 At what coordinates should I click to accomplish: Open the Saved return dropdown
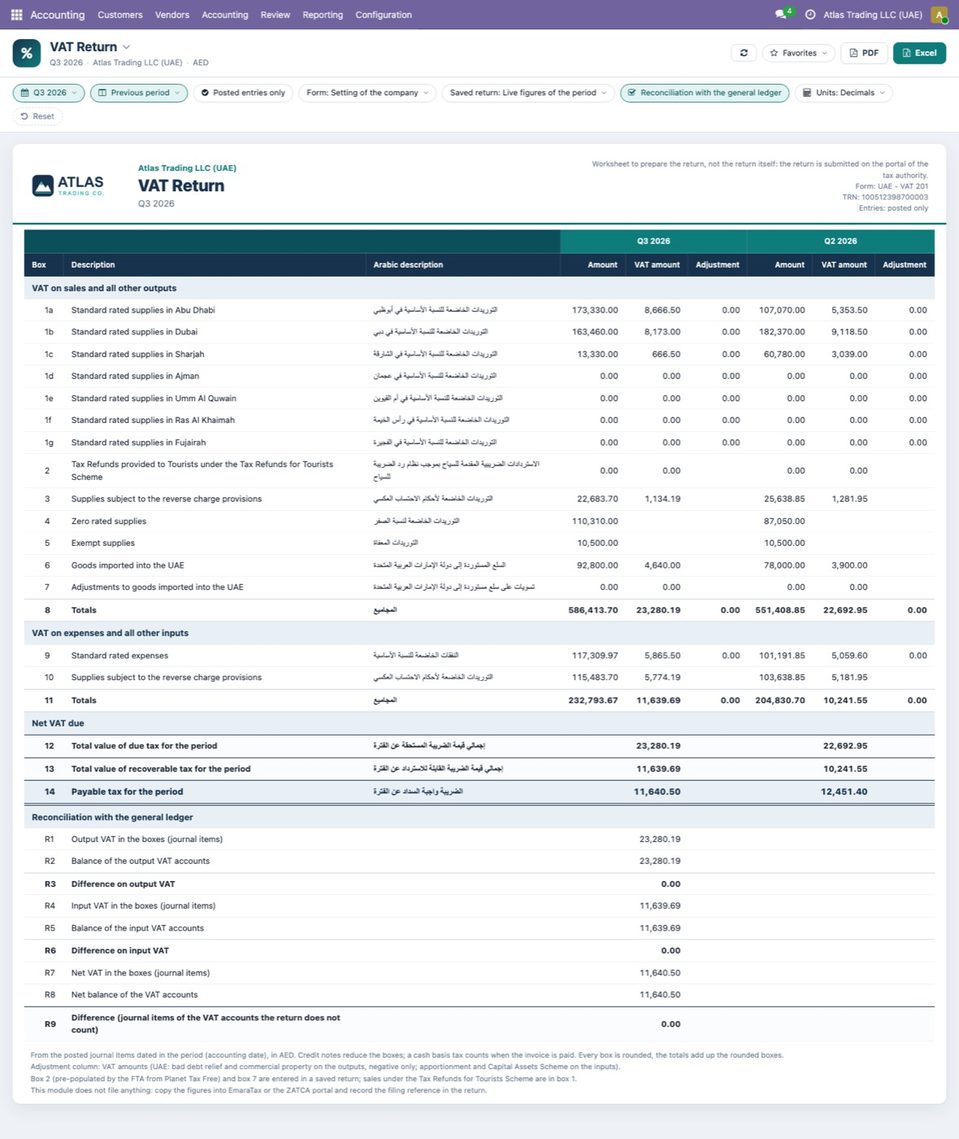click(528, 93)
